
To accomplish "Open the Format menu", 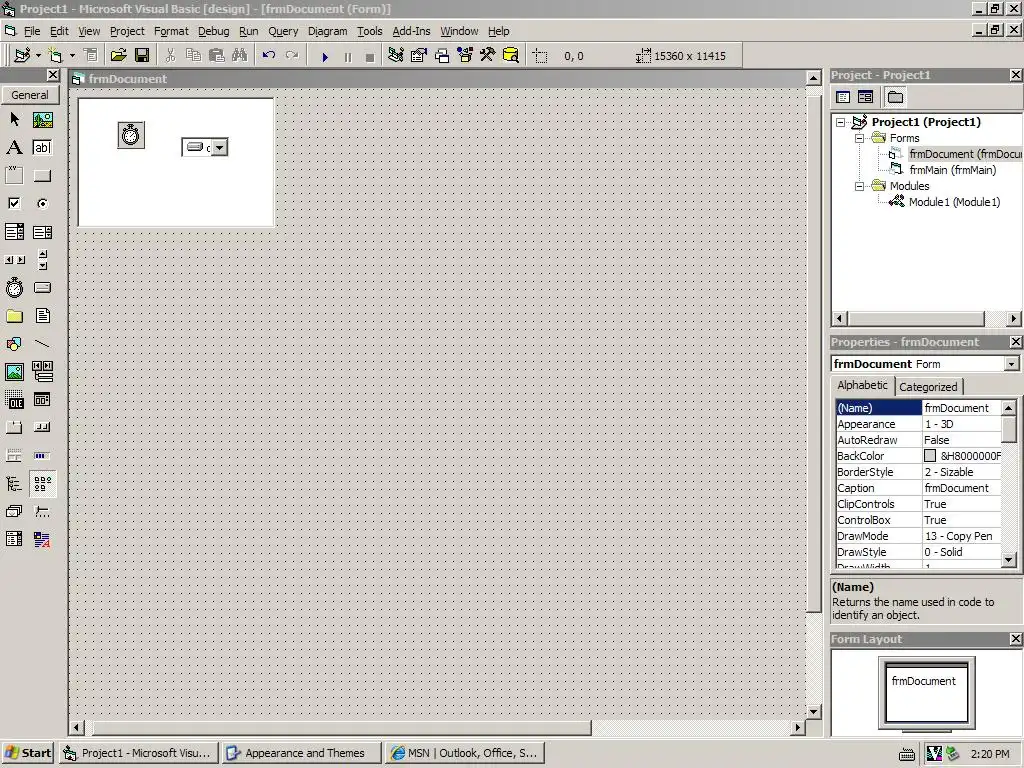I will pos(171,31).
